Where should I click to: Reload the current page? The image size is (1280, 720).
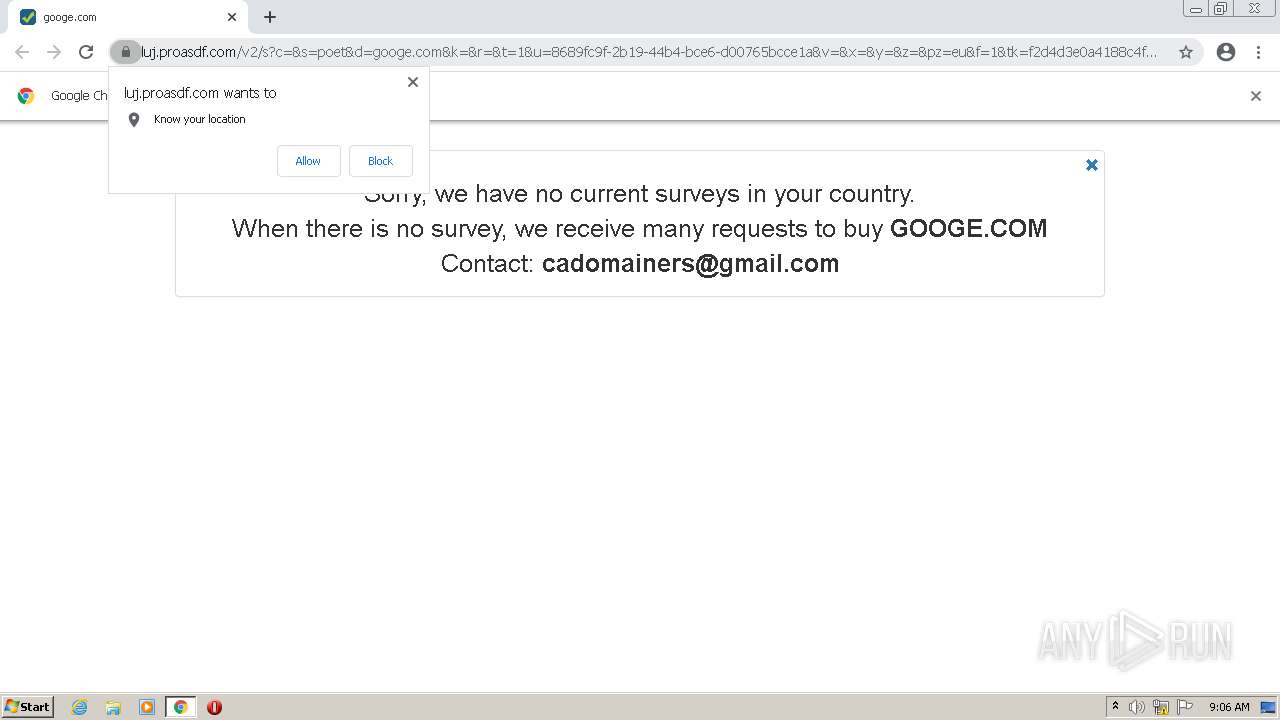coord(86,52)
